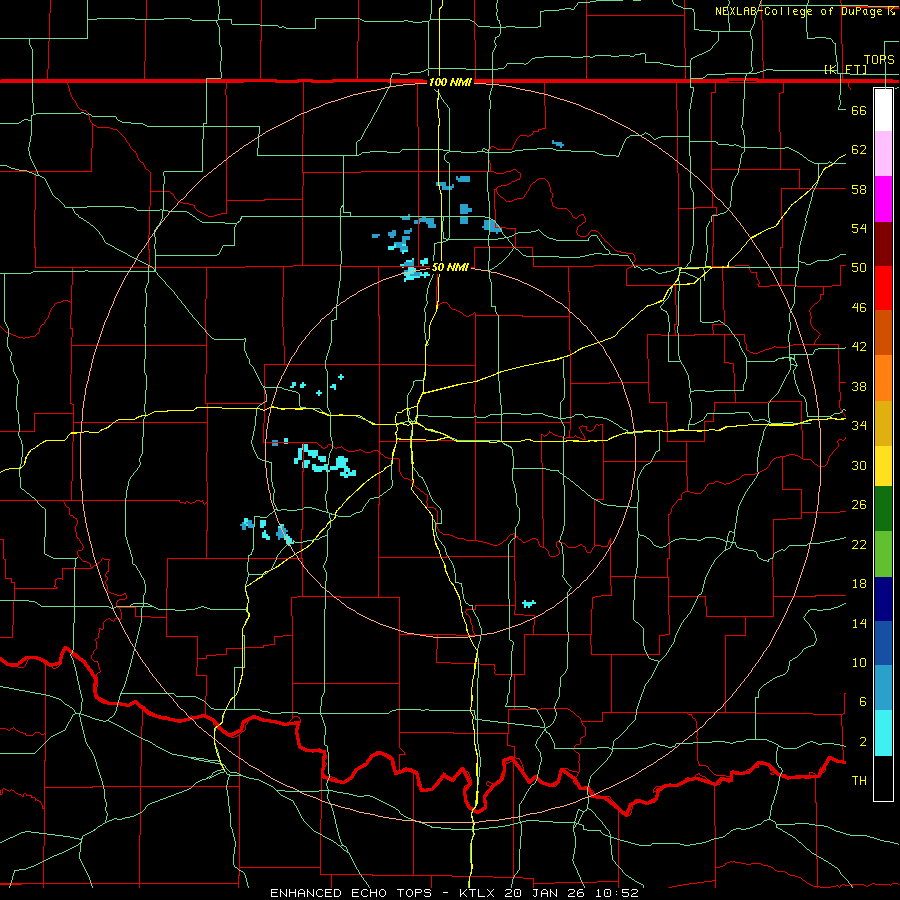Image resolution: width=900 pixels, height=900 pixels.
Task: Click the magenta swatch in the color scale
Action: (883, 199)
